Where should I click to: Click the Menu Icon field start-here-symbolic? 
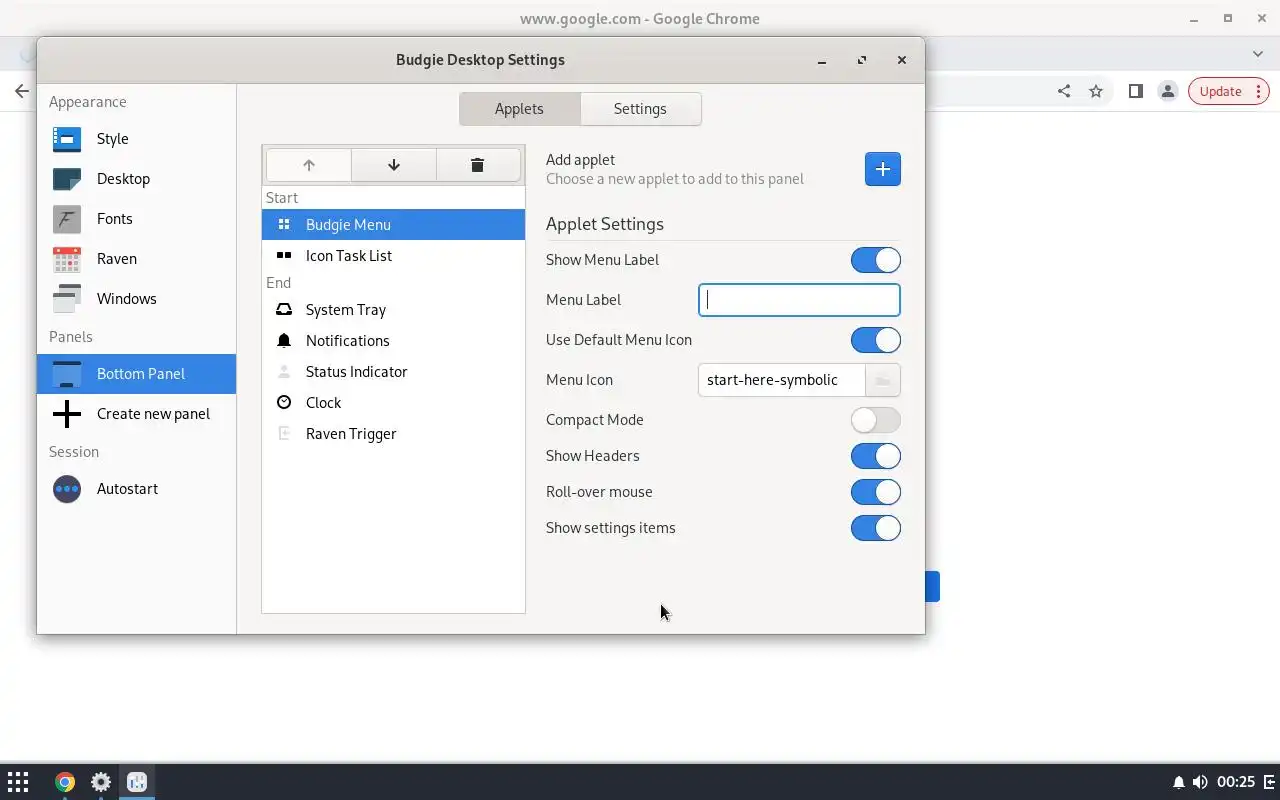[x=781, y=380]
